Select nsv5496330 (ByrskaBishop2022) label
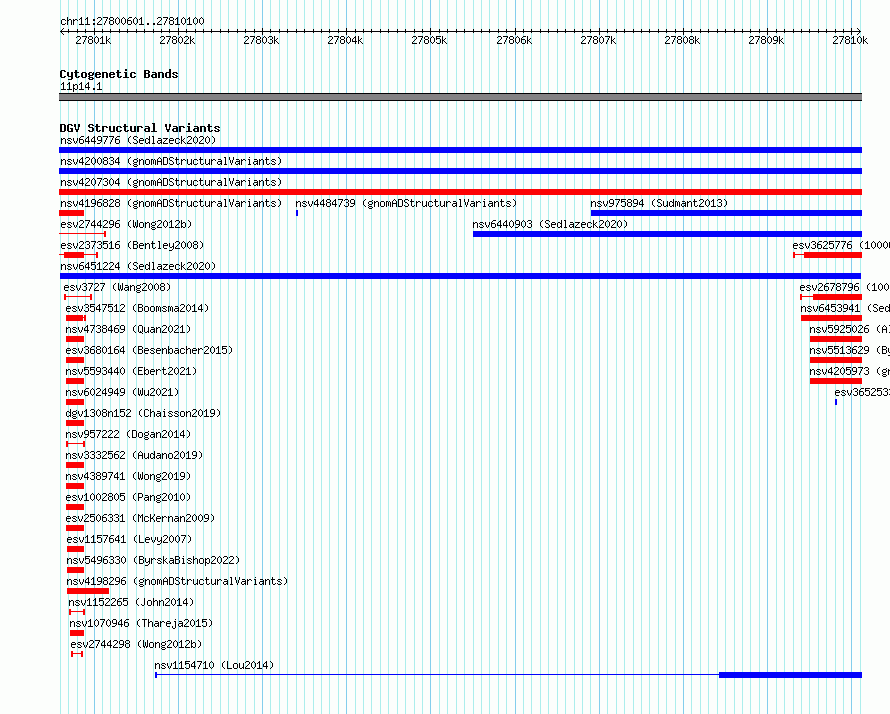This screenshot has height=714, width=890. point(153,560)
